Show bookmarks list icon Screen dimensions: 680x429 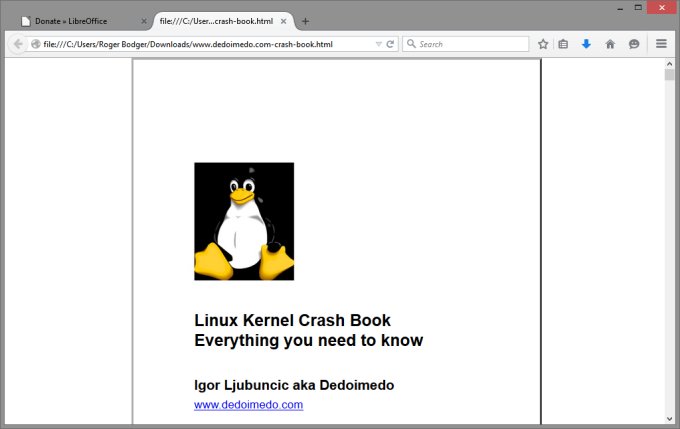tap(563, 44)
